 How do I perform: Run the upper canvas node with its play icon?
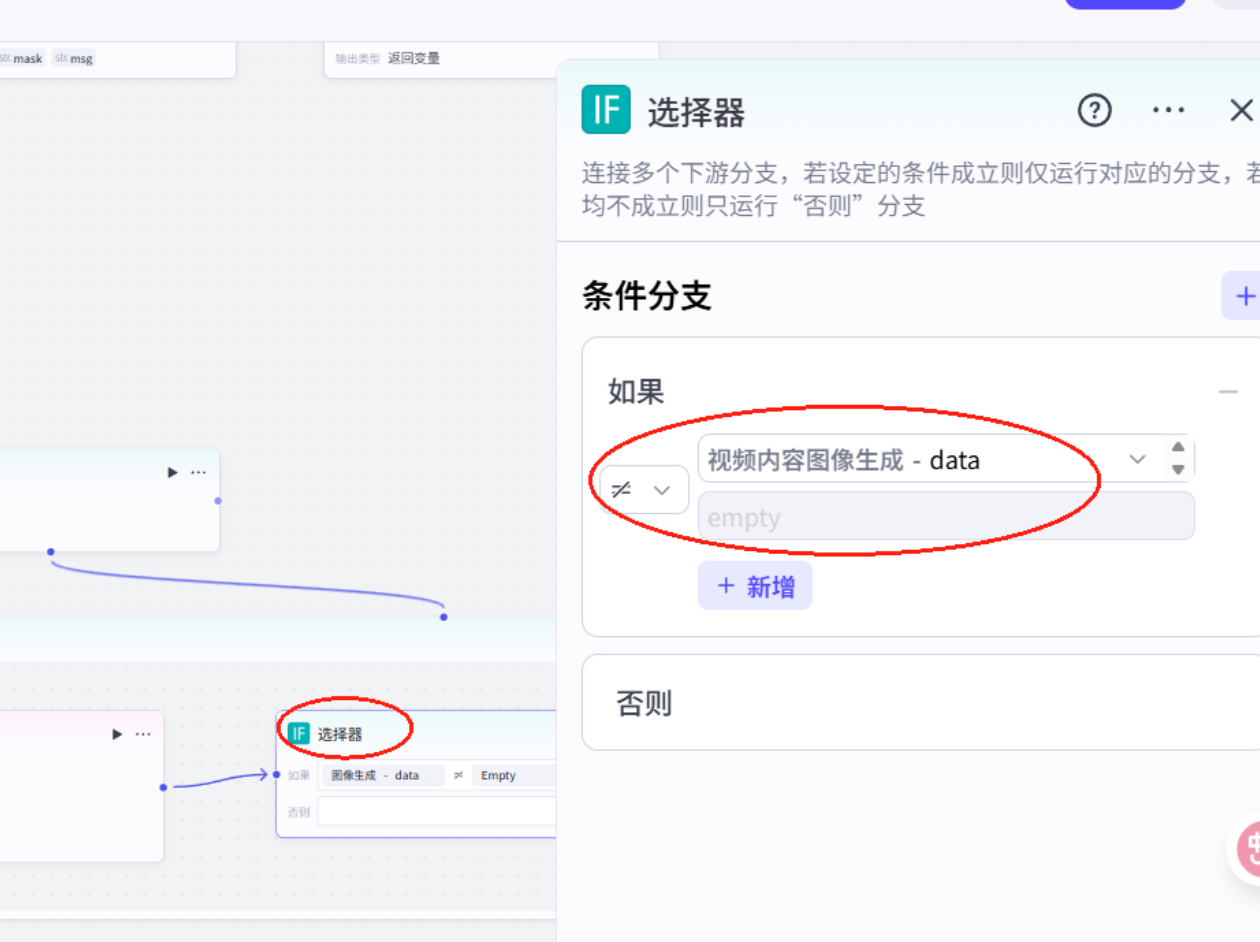[x=171, y=472]
